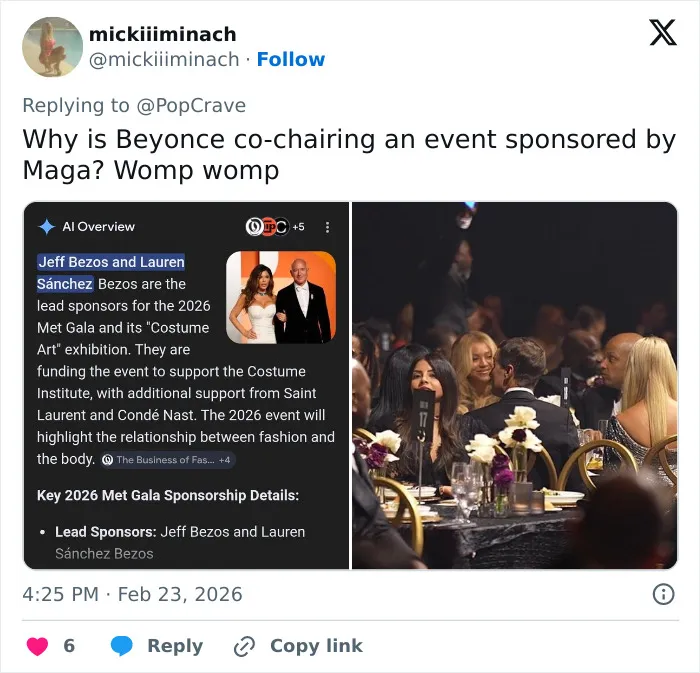Expand the +5 sources count
The height and width of the screenshot is (673, 700).
[298, 227]
